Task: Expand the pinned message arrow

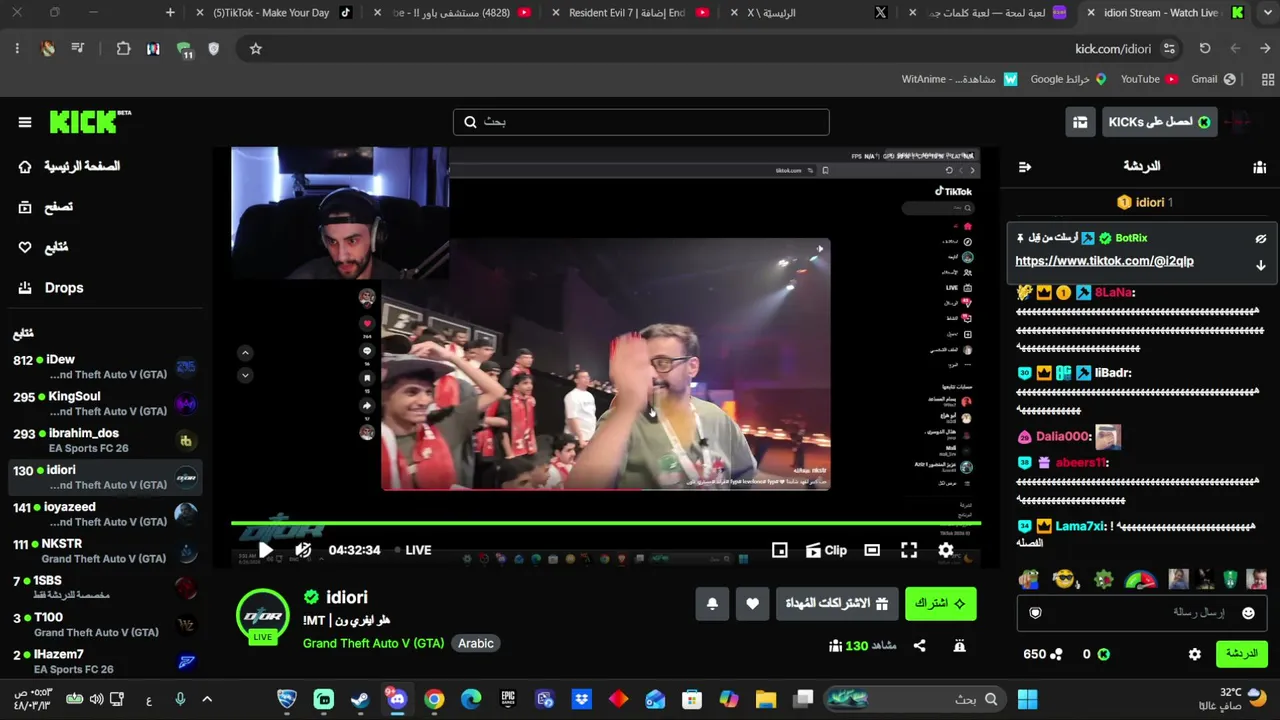Action: pos(1260,265)
